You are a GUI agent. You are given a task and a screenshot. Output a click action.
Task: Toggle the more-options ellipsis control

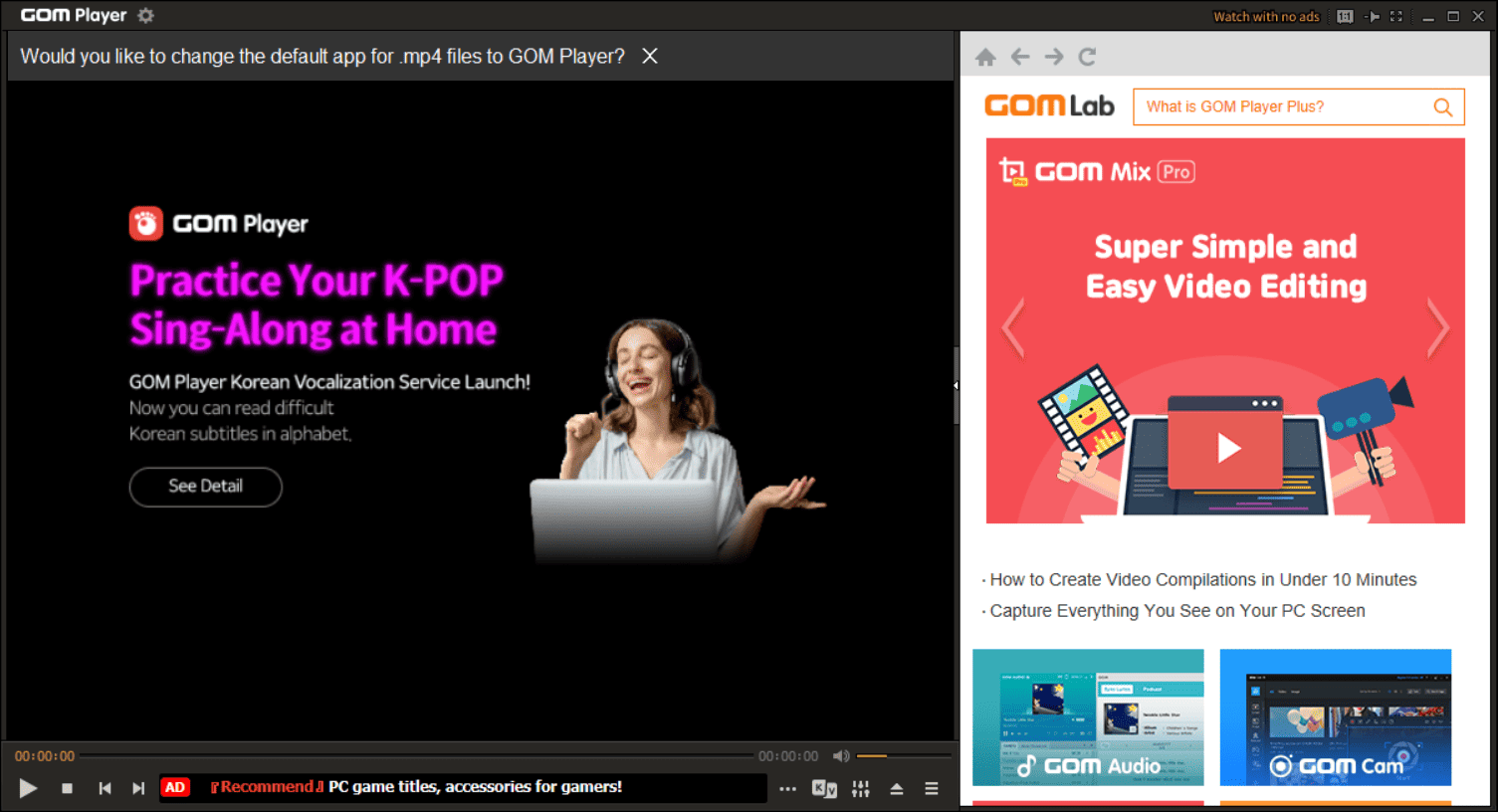tap(787, 787)
